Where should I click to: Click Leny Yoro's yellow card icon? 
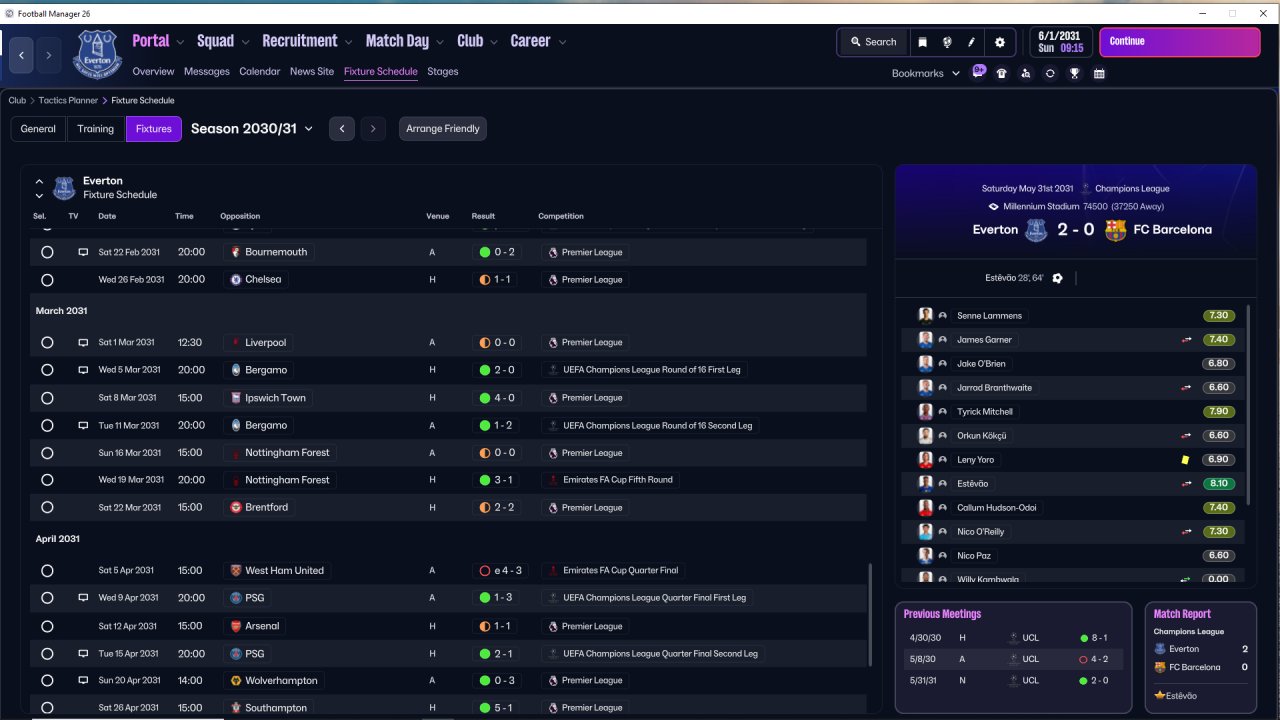point(1185,460)
